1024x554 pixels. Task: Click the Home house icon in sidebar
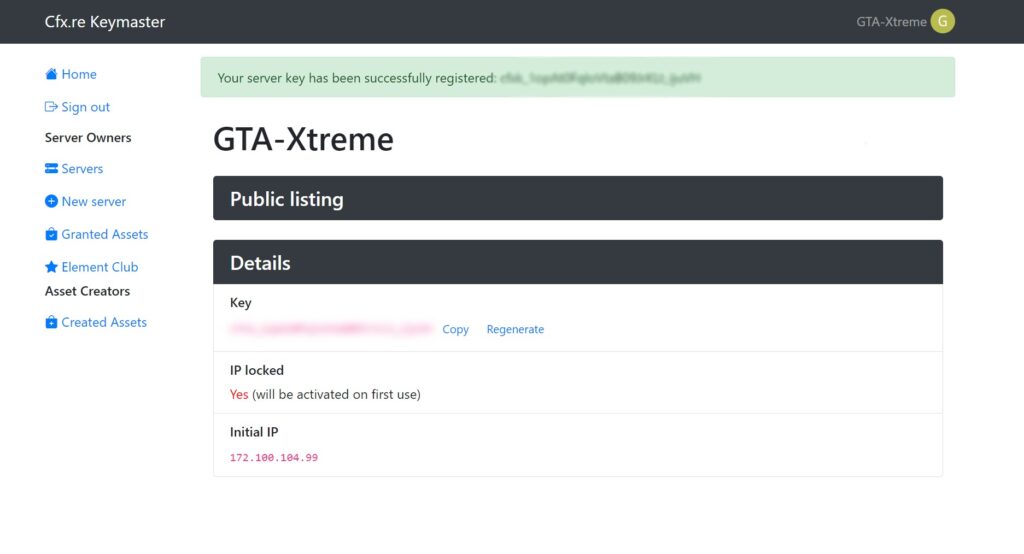(x=51, y=74)
